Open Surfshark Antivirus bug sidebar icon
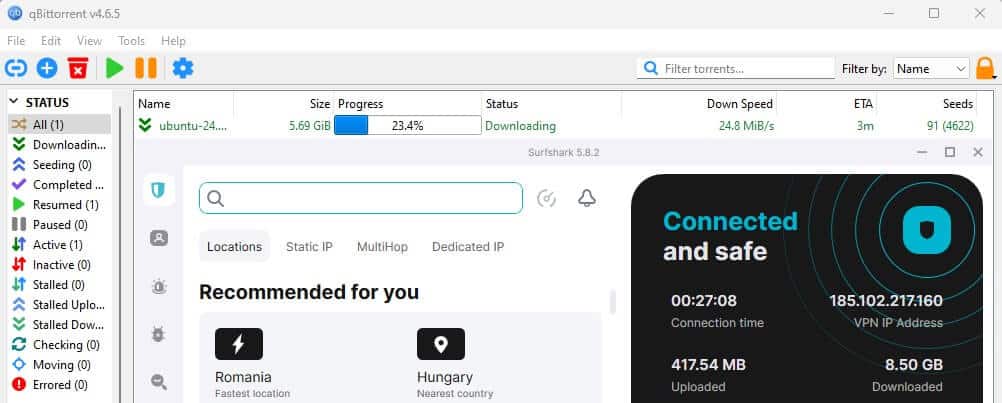This screenshot has width=1002, height=403. (x=158, y=334)
